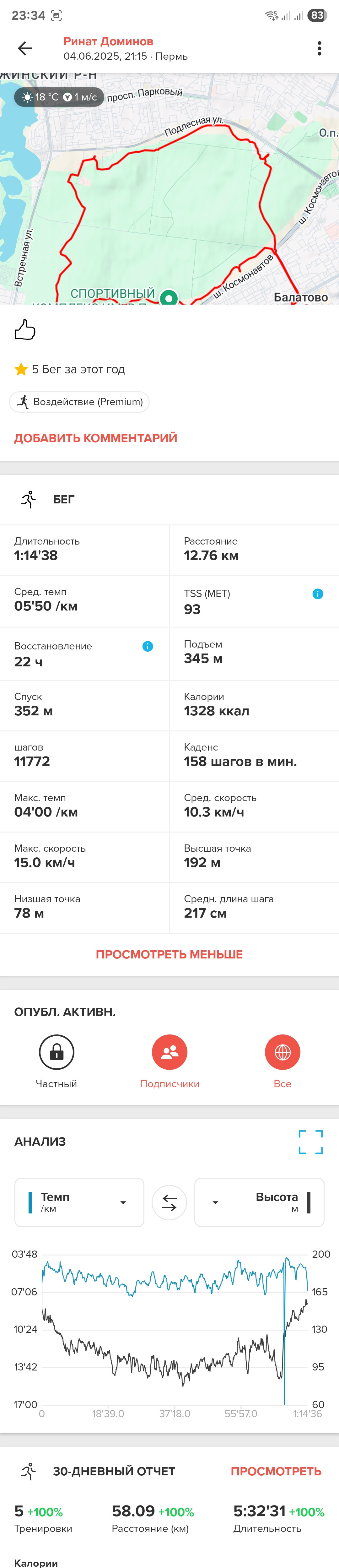Screen dimensions: 339x1568
Task: Open the three-dot overflow menu
Action: (x=319, y=48)
